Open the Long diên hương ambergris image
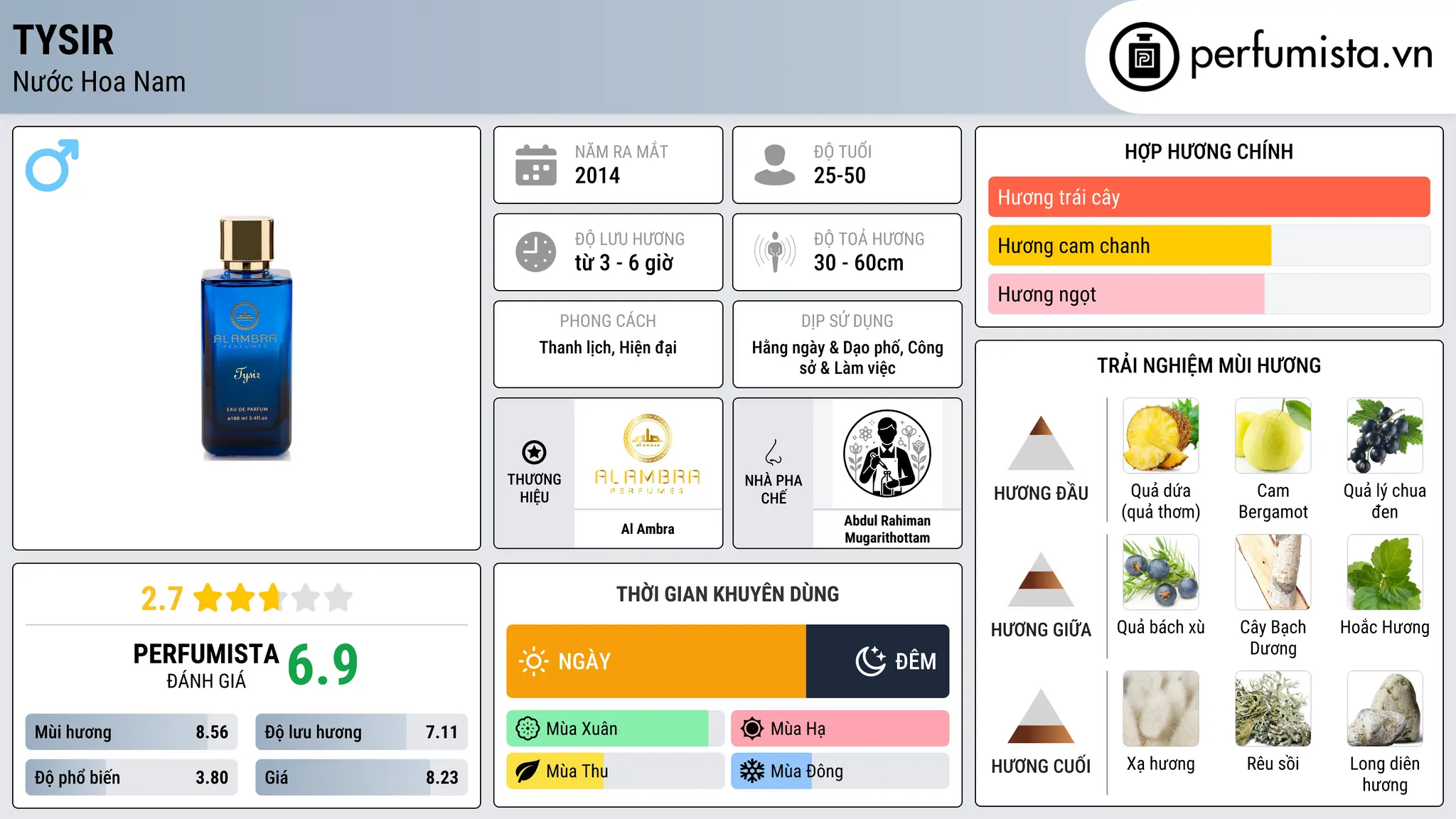 (x=1384, y=709)
